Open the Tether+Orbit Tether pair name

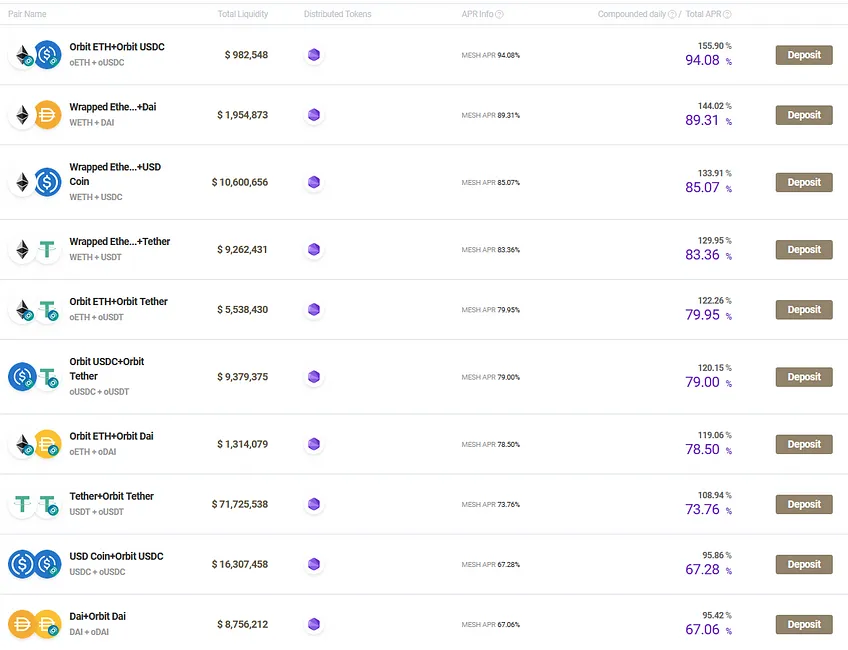111,496
